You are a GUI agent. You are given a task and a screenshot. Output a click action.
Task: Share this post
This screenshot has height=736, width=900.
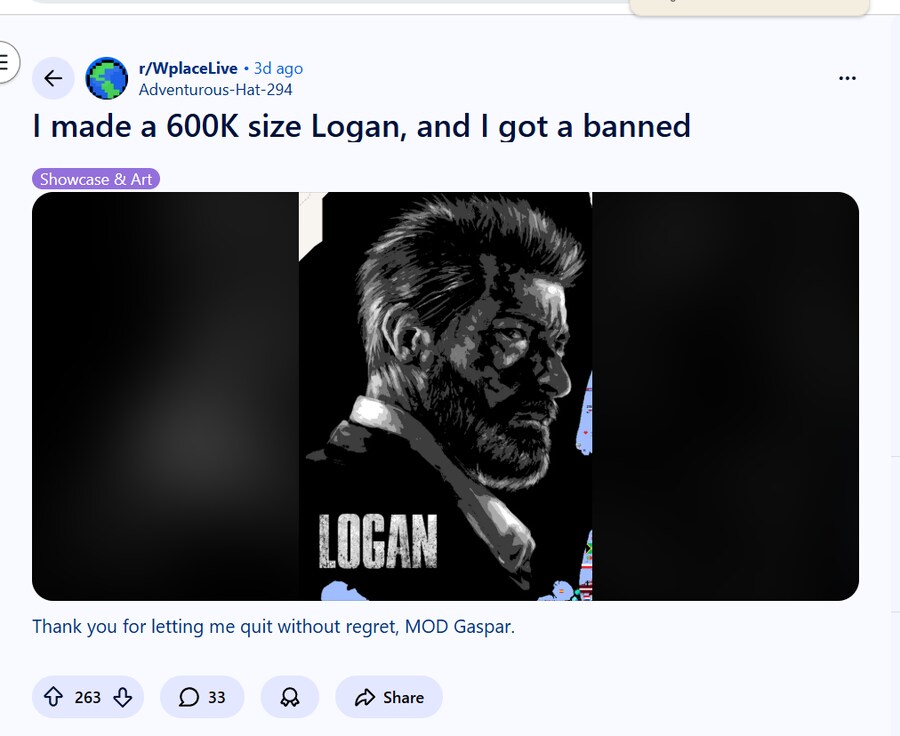pos(389,697)
